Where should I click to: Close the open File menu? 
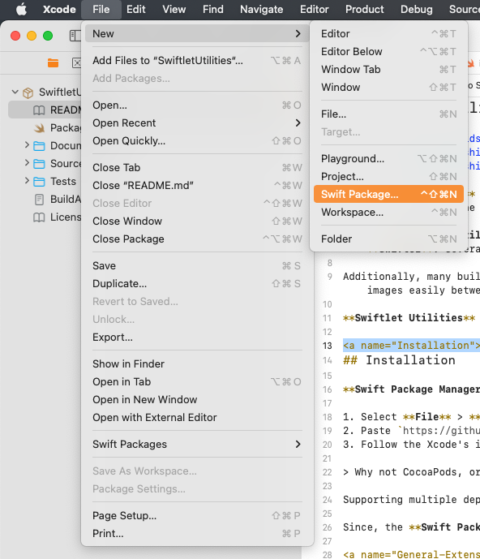[101, 9]
